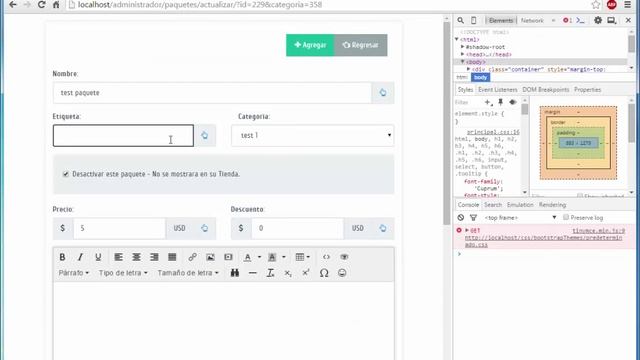640x360 pixels.
Task: Toggle DevTools device mode icon
Action: (473, 20)
